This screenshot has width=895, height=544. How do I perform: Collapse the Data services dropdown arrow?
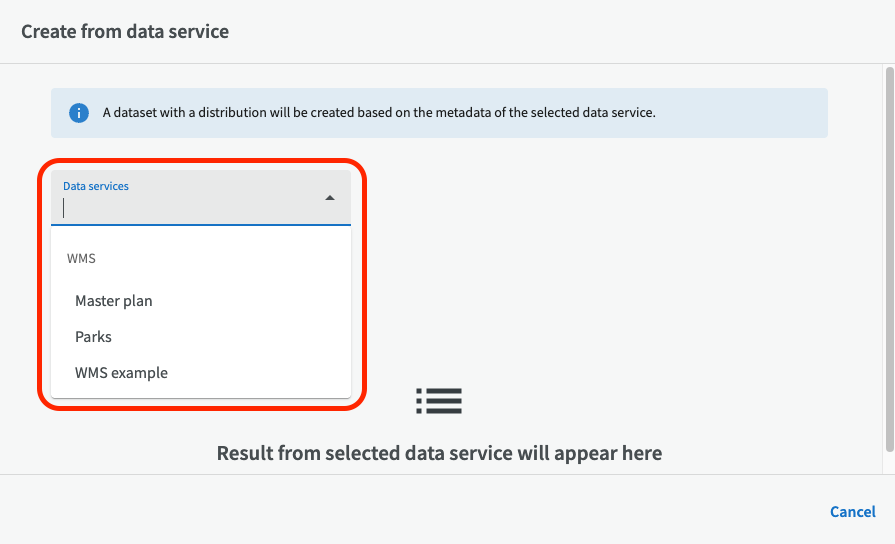pos(330,198)
